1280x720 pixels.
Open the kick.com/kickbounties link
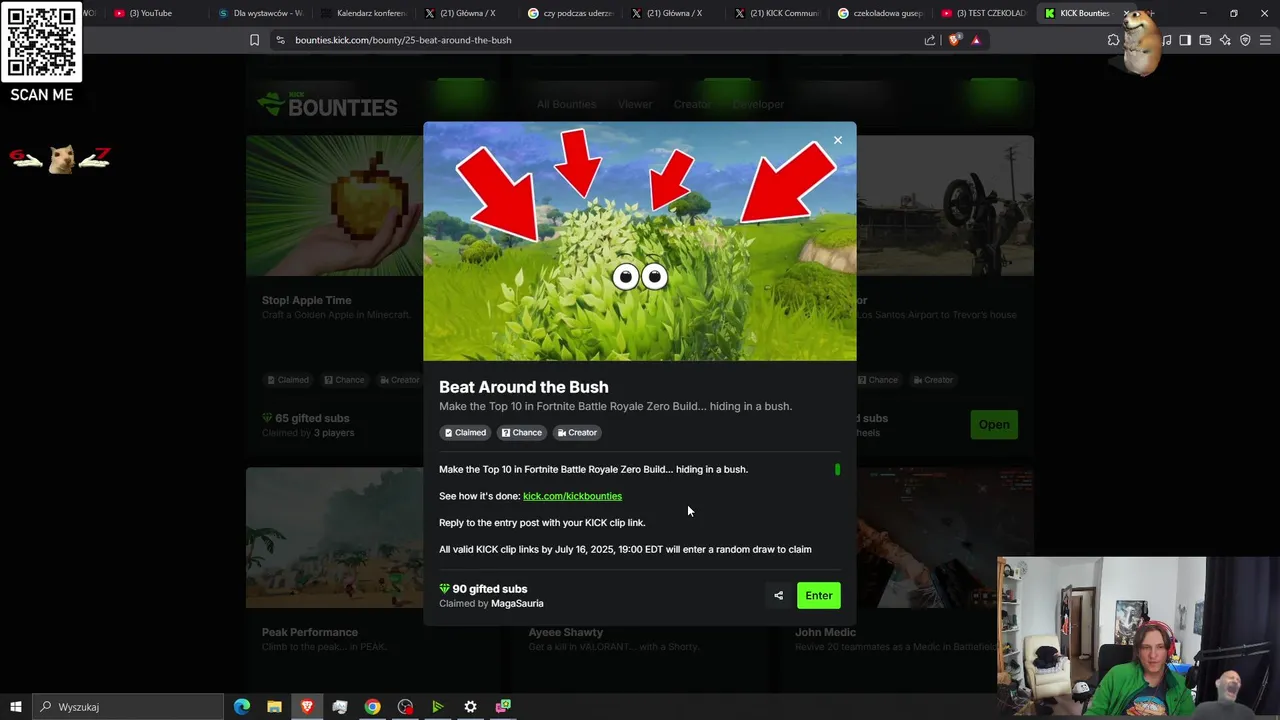572,496
